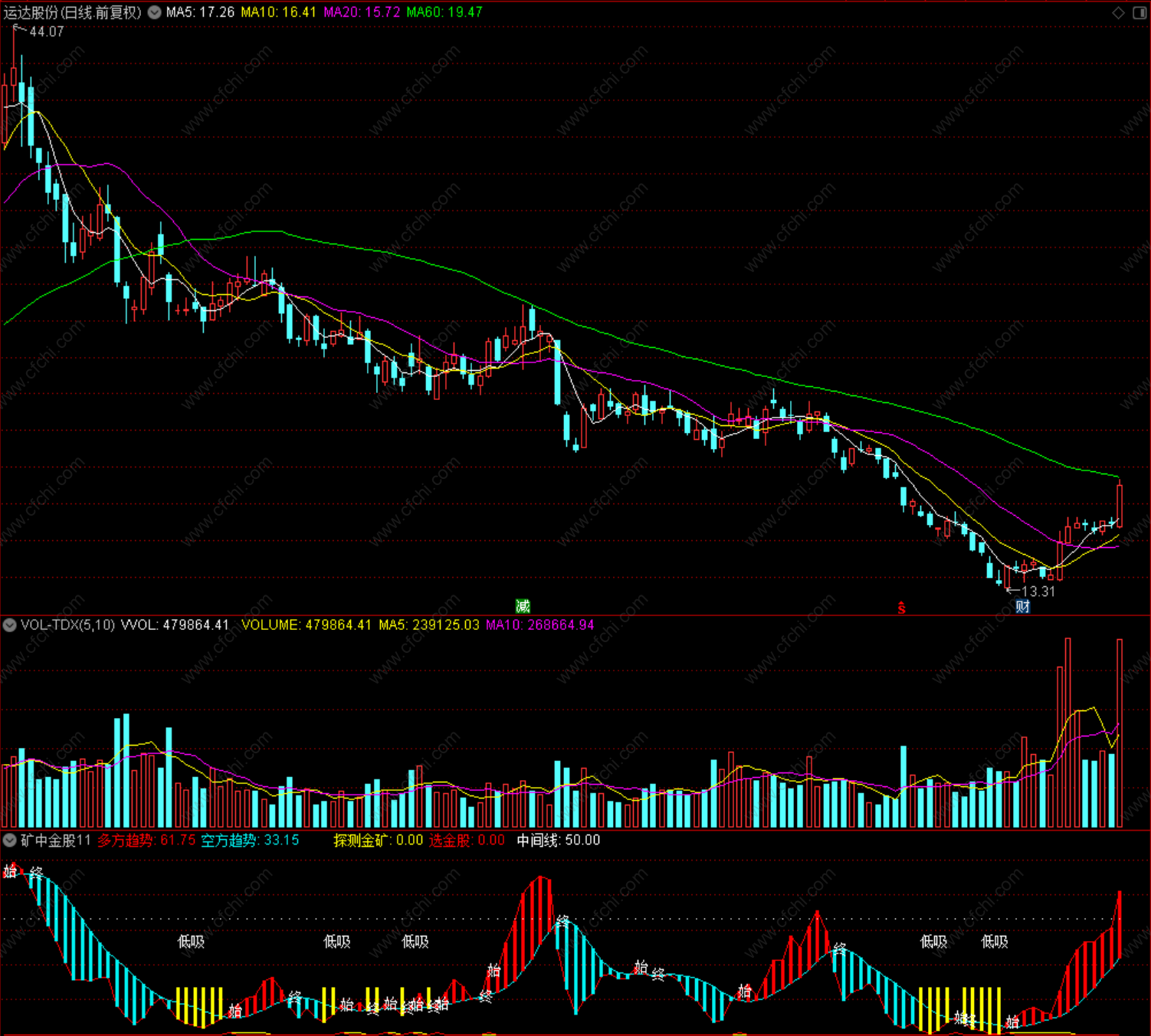This screenshot has height=1036, width=1151.
Task: Click the 空方趋势: 33.15 label
Action: point(250,840)
